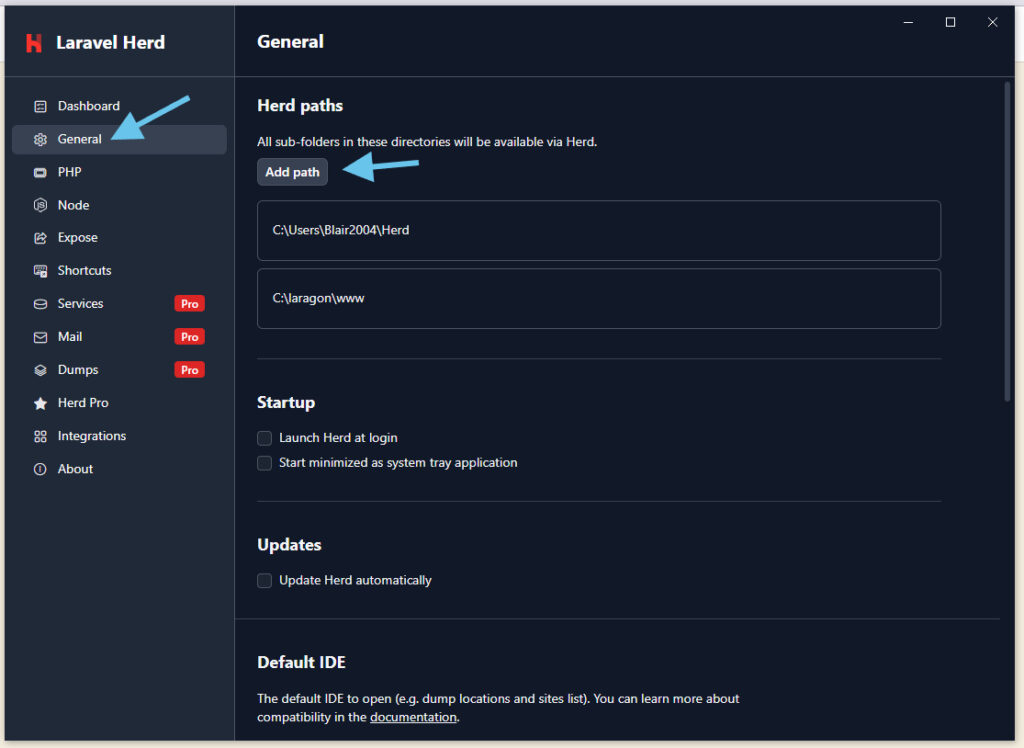Open the Shortcuts page
Image resolution: width=1024 pixels, height=748 pixels.
(x=120, y=270)
